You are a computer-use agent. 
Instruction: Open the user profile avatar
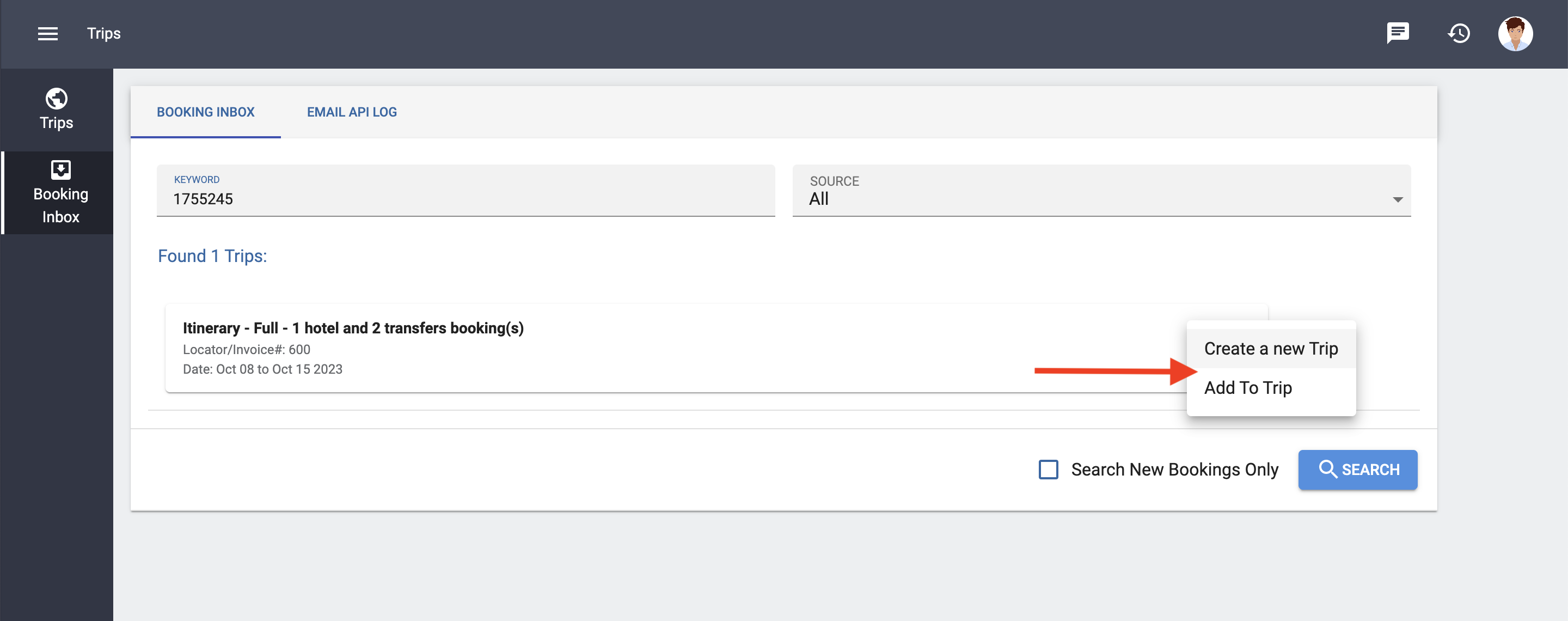coord(1515,33)
